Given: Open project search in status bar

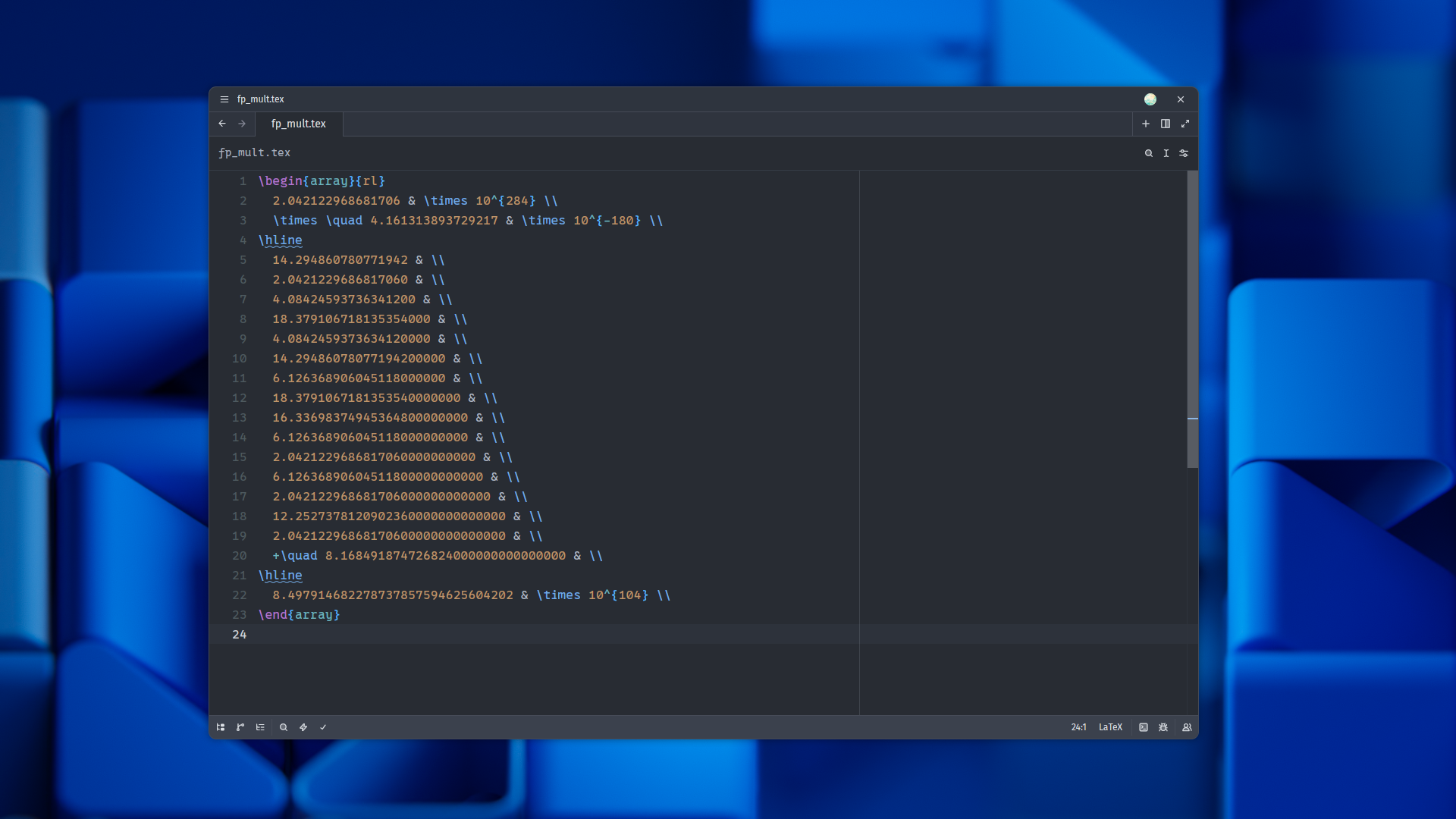Looking at the screenshot, I should coord(284,727).
